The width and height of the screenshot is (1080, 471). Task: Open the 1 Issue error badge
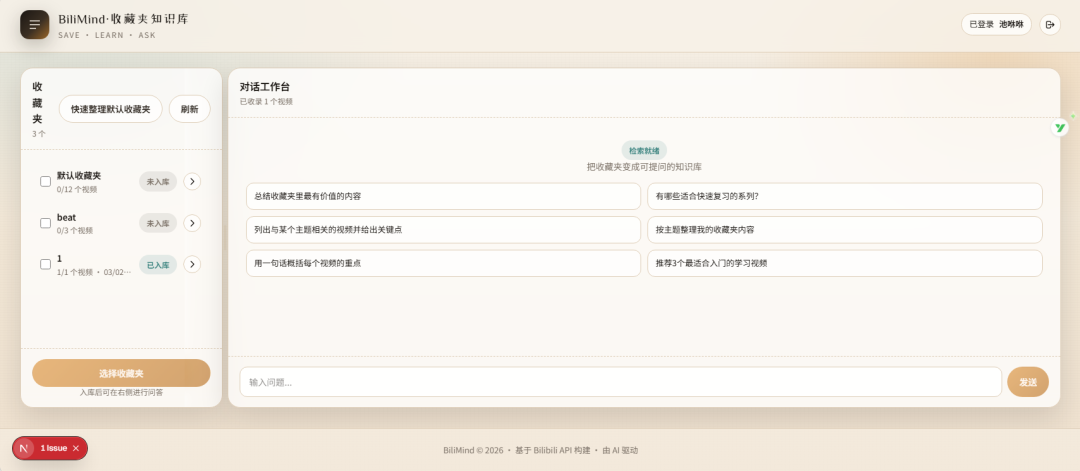[54, 448]
